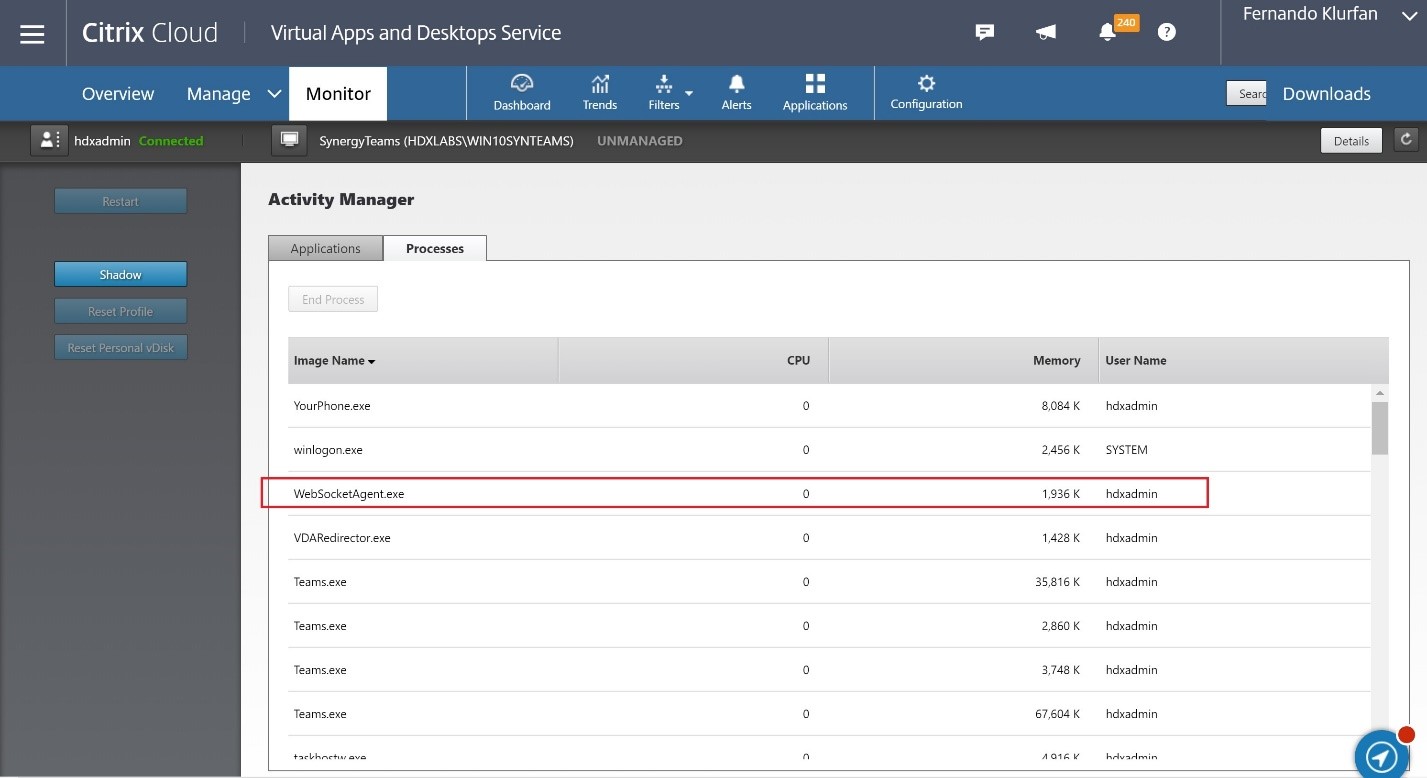Viewport: 1427px width, 778px height.
Task: Click the Details button
Action: pos(1351,141)
